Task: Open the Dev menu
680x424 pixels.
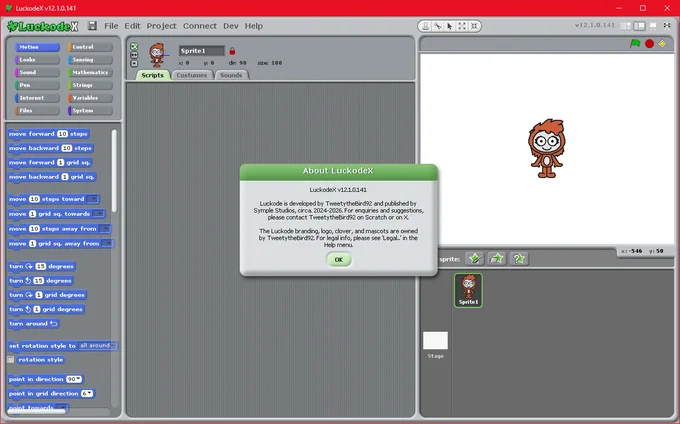Action: pos(231,26)
